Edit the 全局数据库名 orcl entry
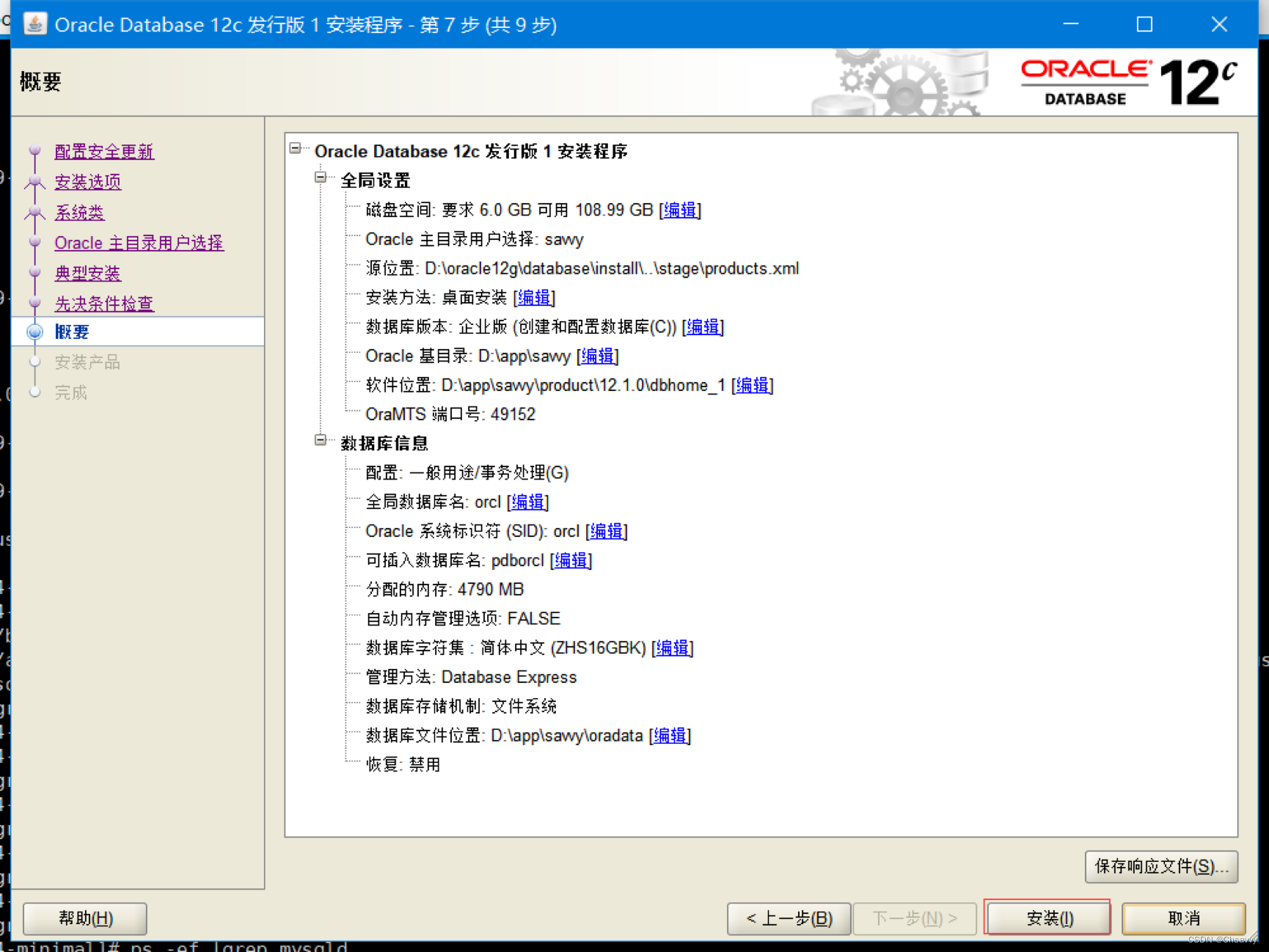 coord(527,502)
